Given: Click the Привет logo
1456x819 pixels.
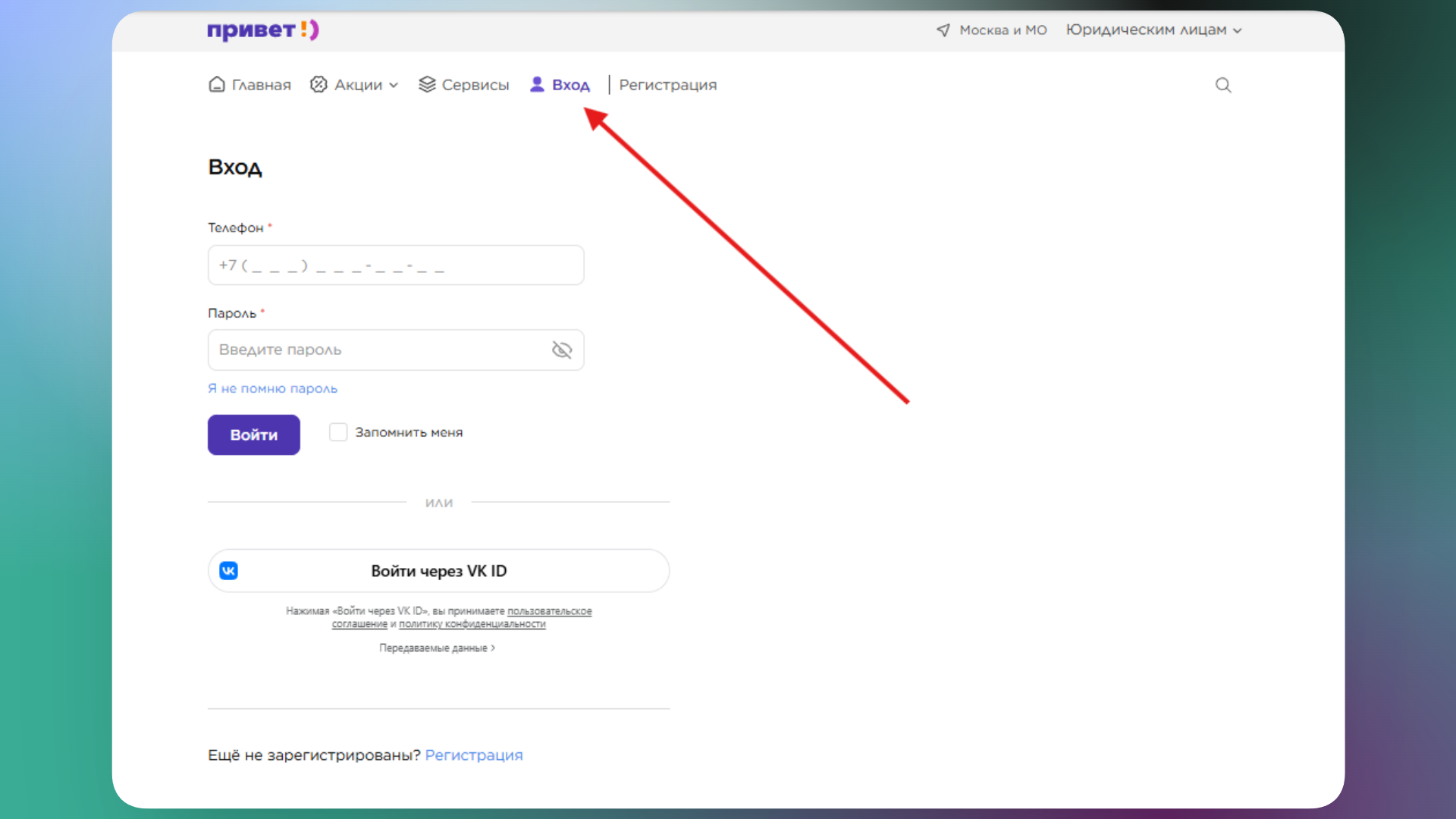Looking at the screenshot, I should (262, 30).
